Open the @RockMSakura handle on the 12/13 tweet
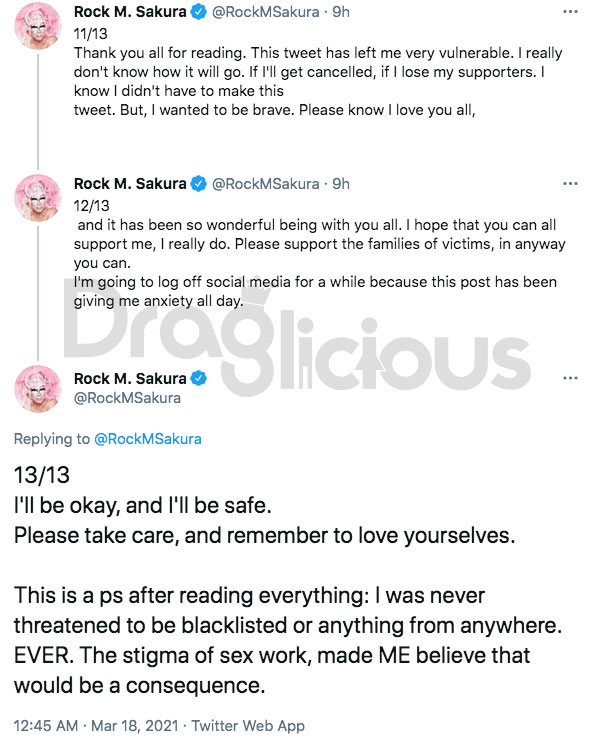The height and width of the screenshot is (739, 594). tap(265, 184)
